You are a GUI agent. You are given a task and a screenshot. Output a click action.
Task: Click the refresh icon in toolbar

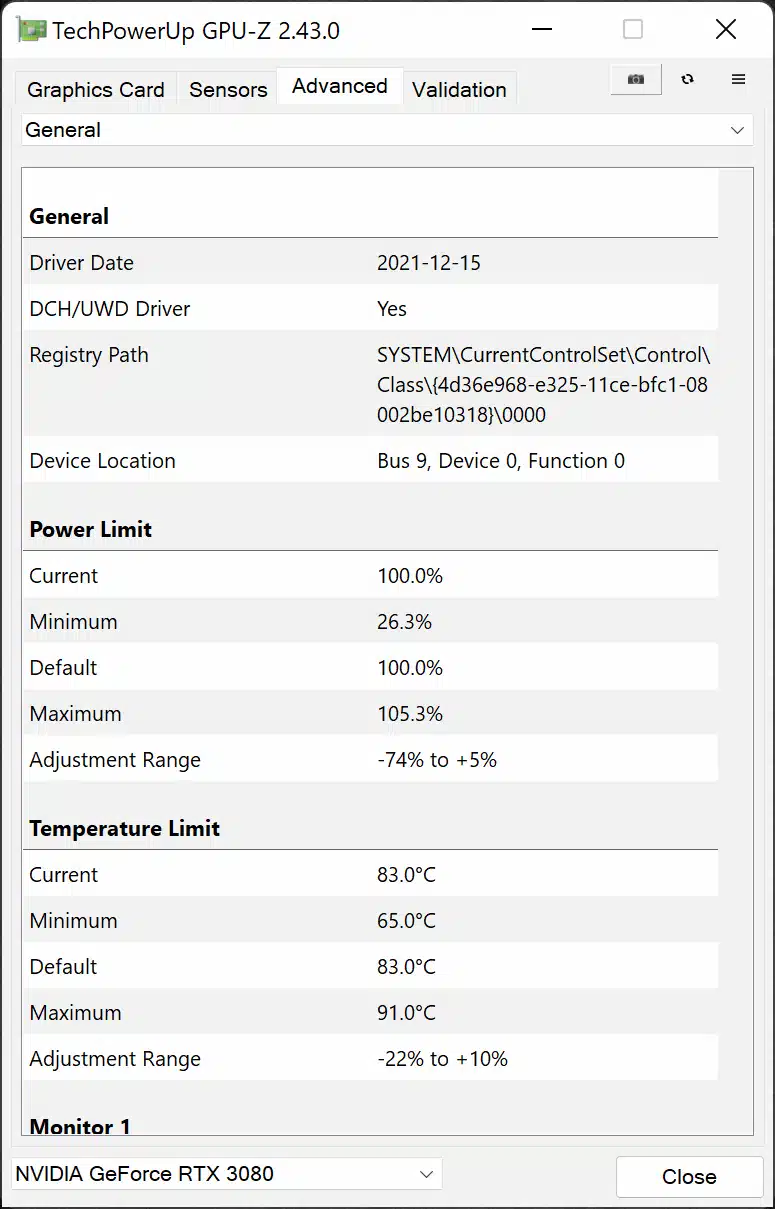(688, 80)
